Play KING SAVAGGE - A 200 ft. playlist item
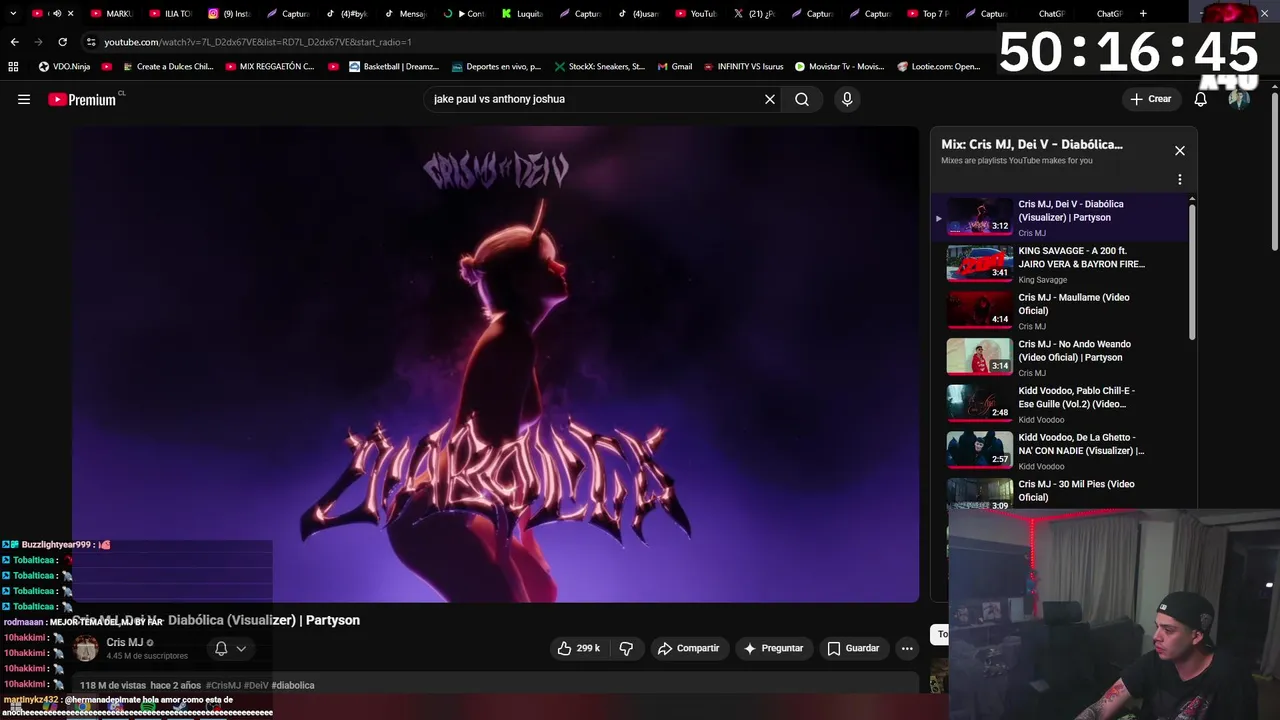Viewport: 1280px width, 720px height. point(1060,264)
